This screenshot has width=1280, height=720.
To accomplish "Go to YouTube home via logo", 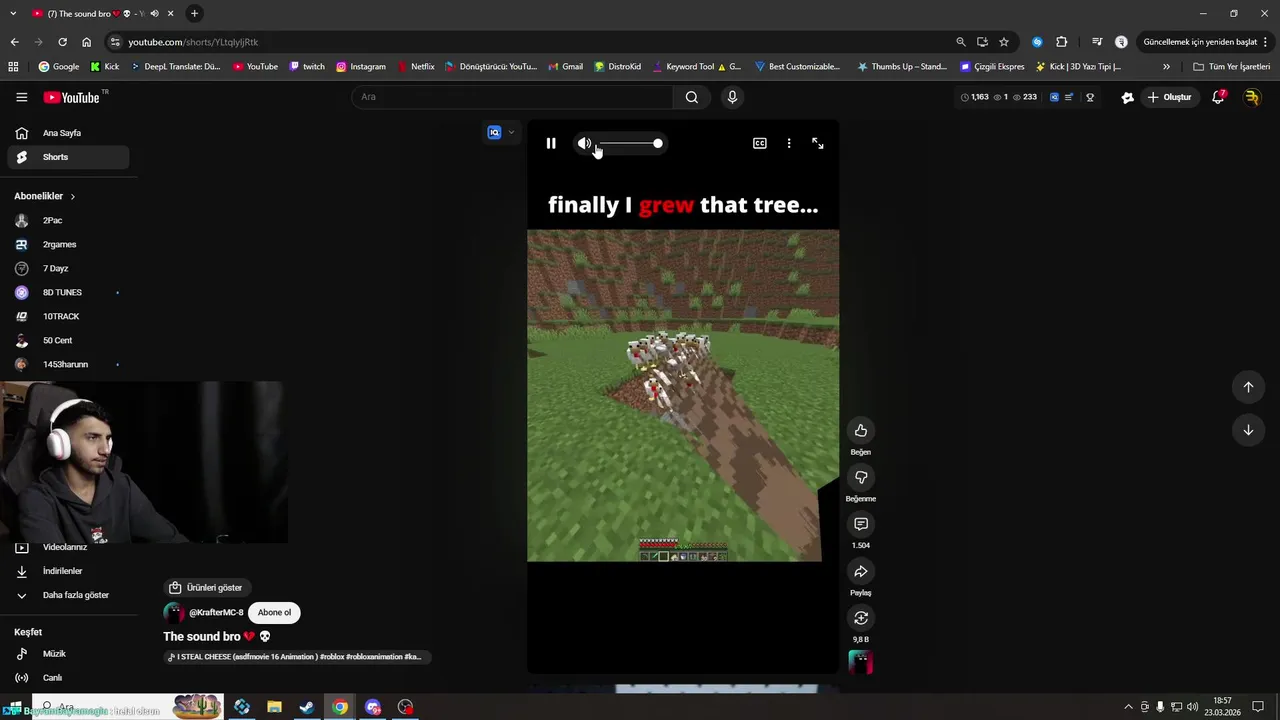I will pyautogui.click(x=72, y=97).
